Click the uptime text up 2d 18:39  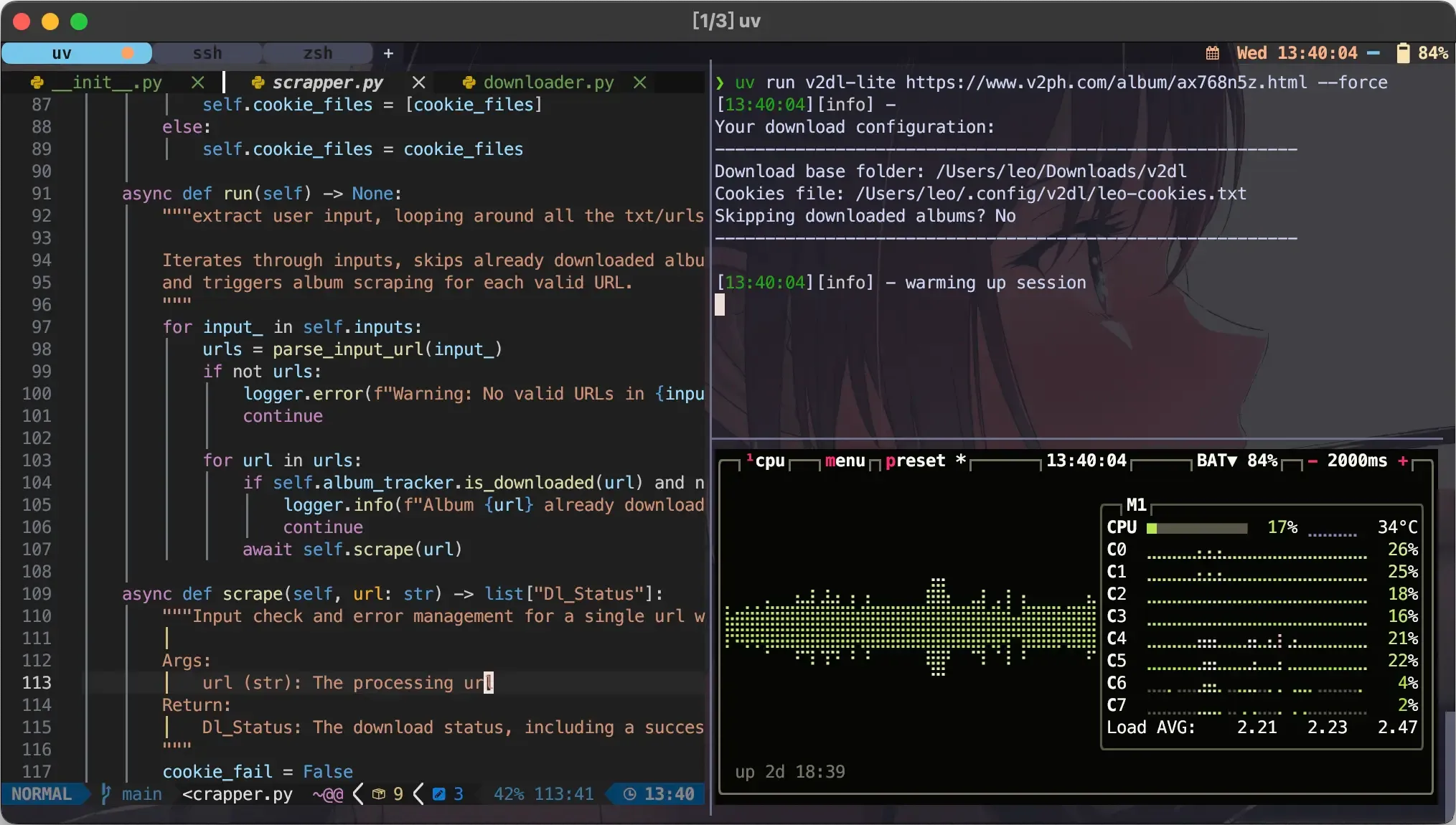pyautogui.click(x=789, y=772)
